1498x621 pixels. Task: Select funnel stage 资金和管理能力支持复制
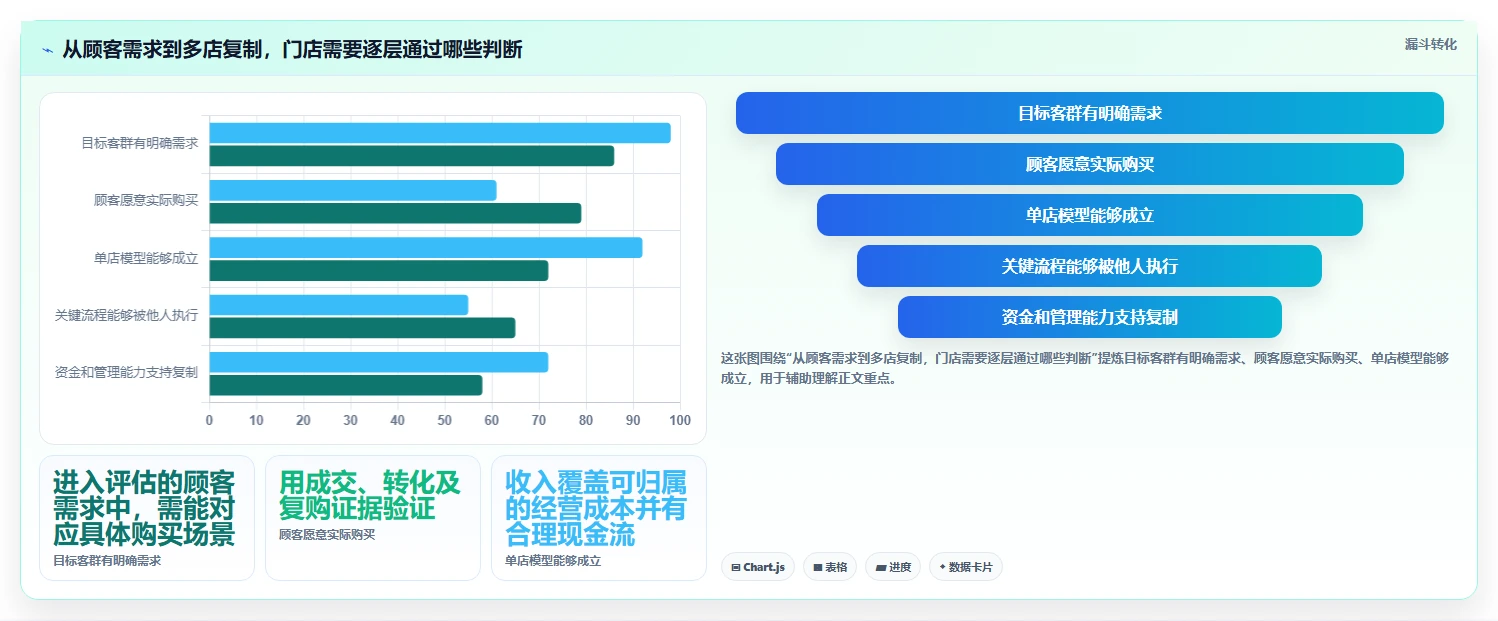1090,317
